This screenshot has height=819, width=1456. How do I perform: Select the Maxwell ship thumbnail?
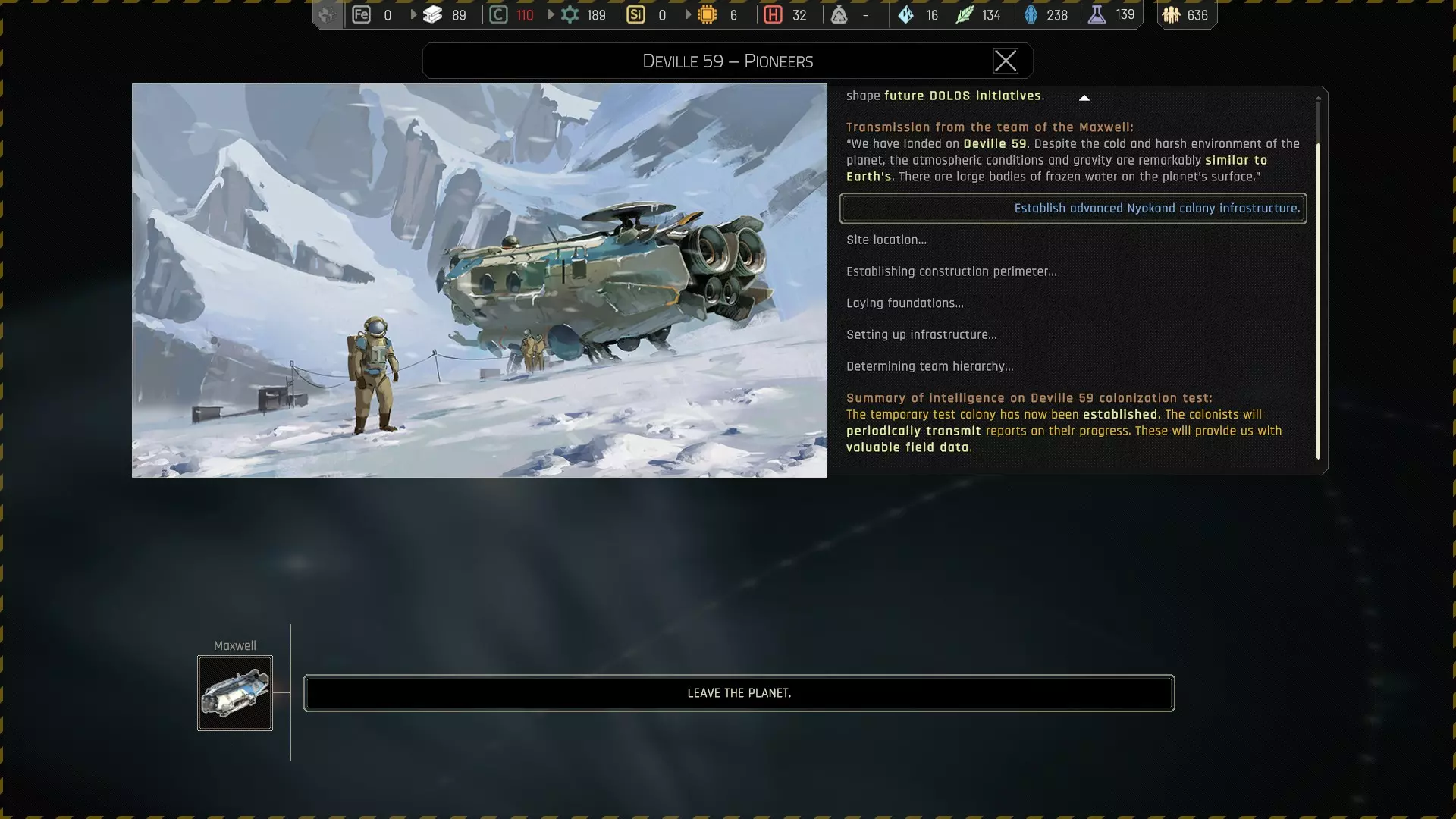[x=235, y=693]
